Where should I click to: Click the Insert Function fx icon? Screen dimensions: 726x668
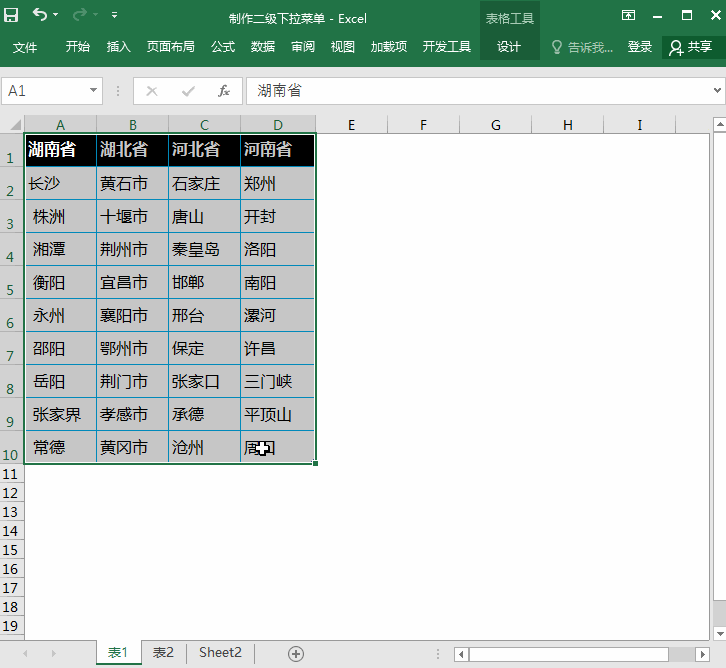[224, 91]
